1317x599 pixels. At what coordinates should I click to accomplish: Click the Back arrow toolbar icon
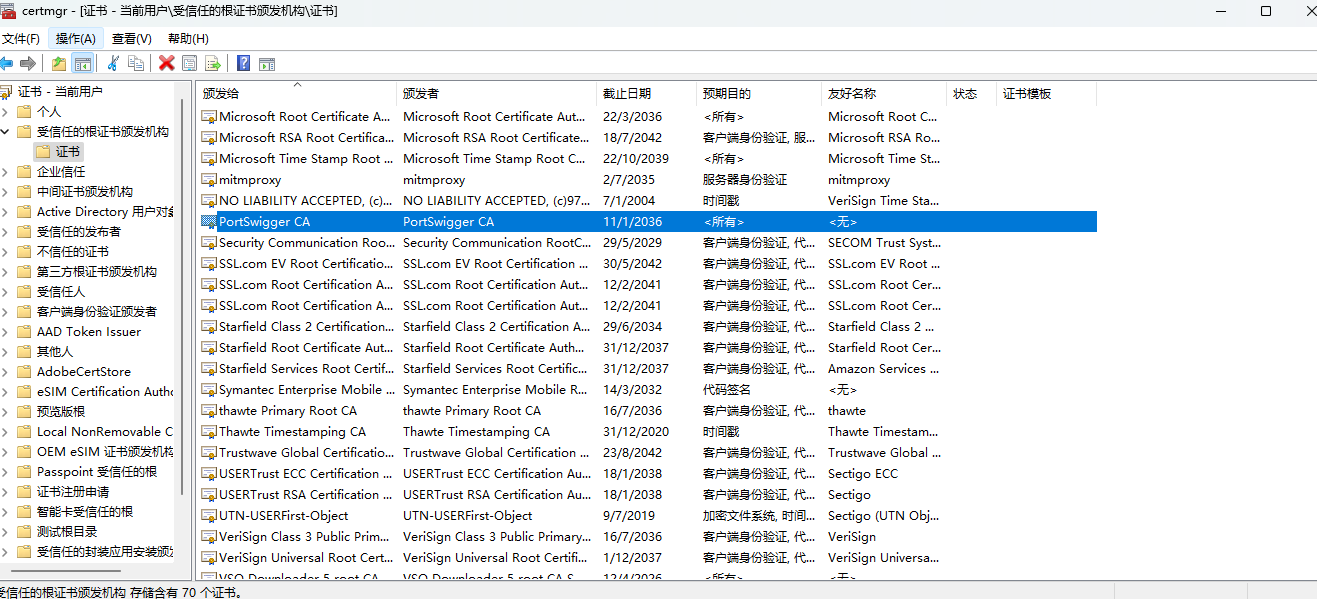6,64
